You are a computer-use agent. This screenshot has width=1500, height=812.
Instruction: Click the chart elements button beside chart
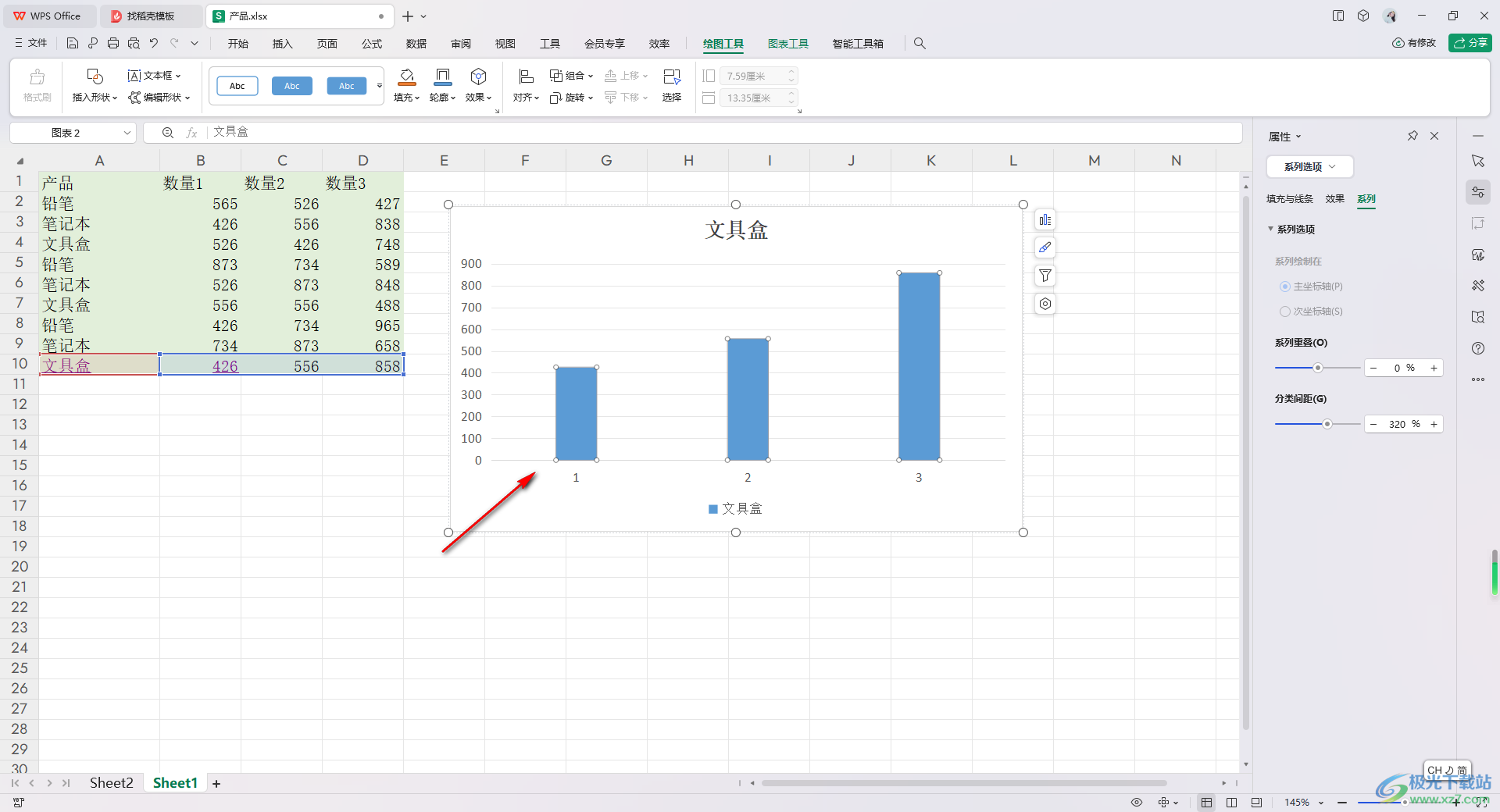pos(1045,220)
